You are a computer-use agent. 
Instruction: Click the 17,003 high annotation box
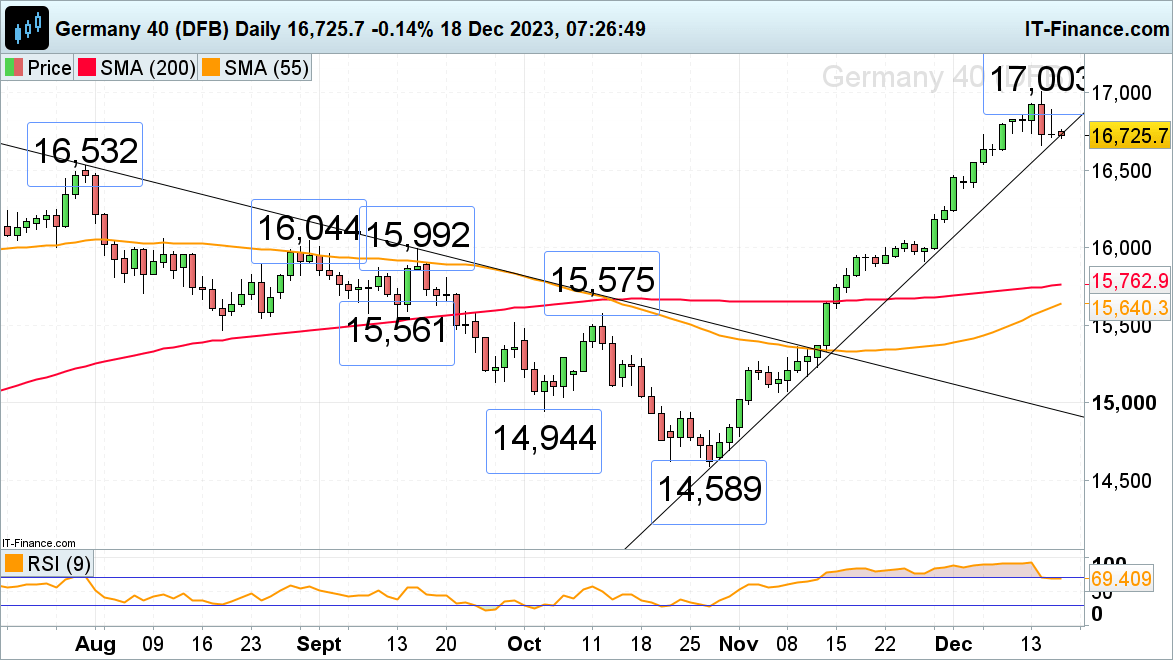[1033, 83]
